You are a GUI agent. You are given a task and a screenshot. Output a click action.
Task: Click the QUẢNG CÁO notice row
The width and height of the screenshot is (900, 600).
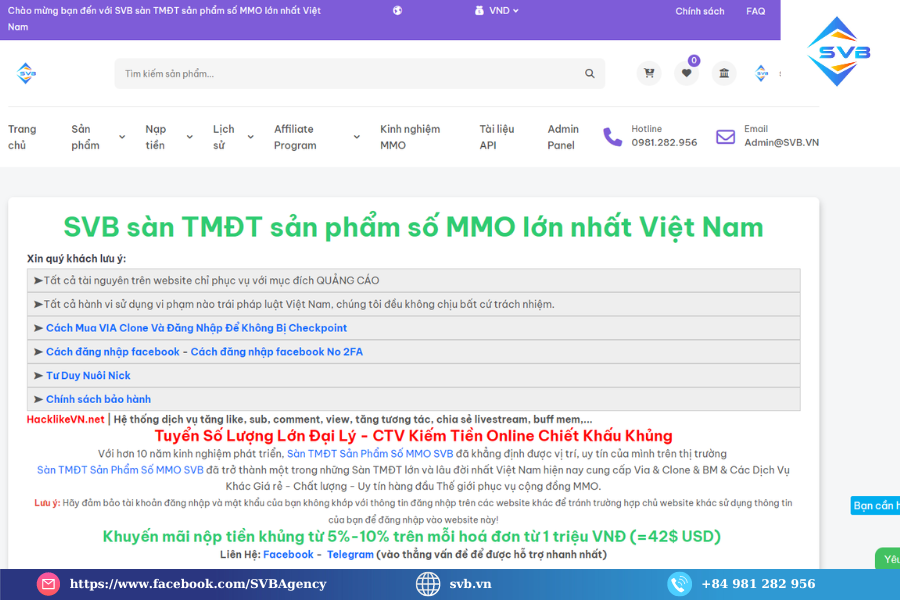coord(413,280)
